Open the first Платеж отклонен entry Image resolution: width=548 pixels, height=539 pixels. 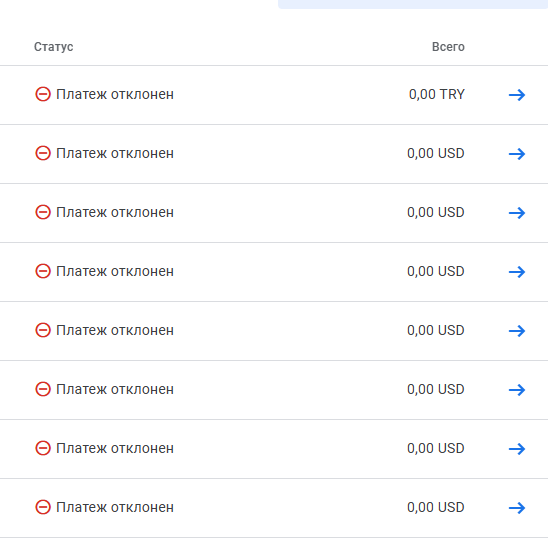(115, 94)
